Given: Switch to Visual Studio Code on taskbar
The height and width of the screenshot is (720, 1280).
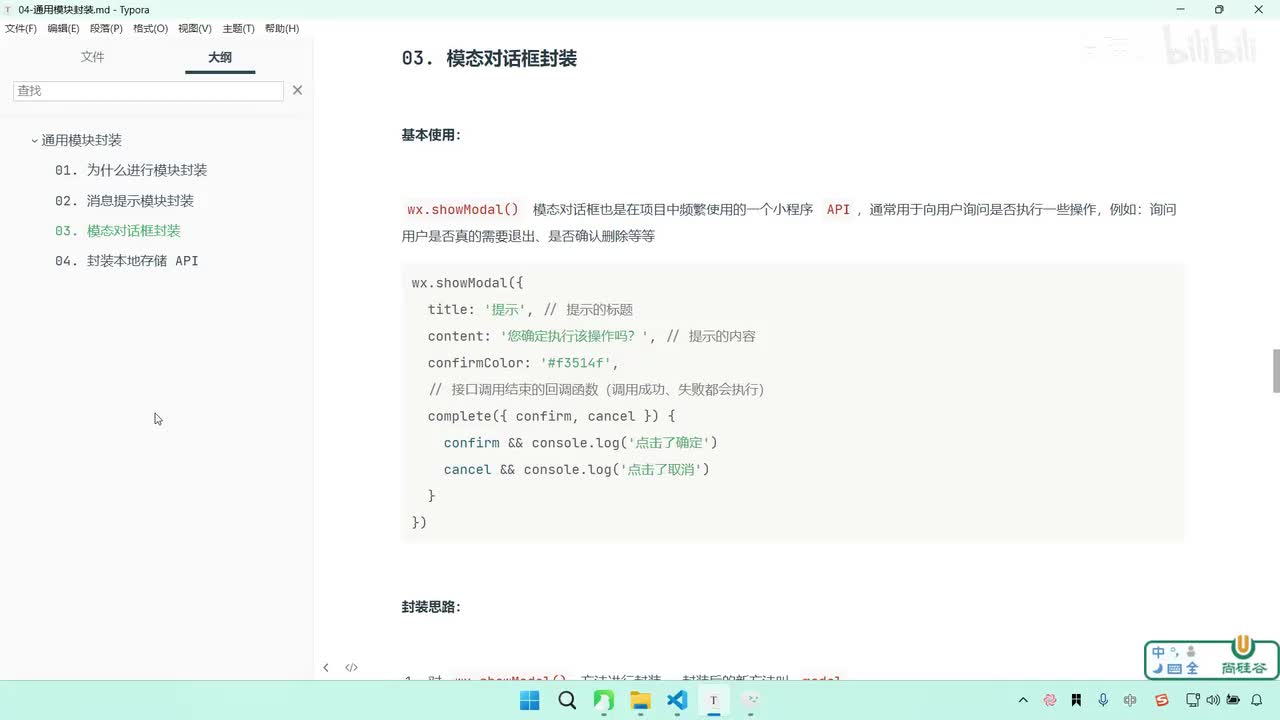Looking at the screenshot, I should [x=677, y=700].
